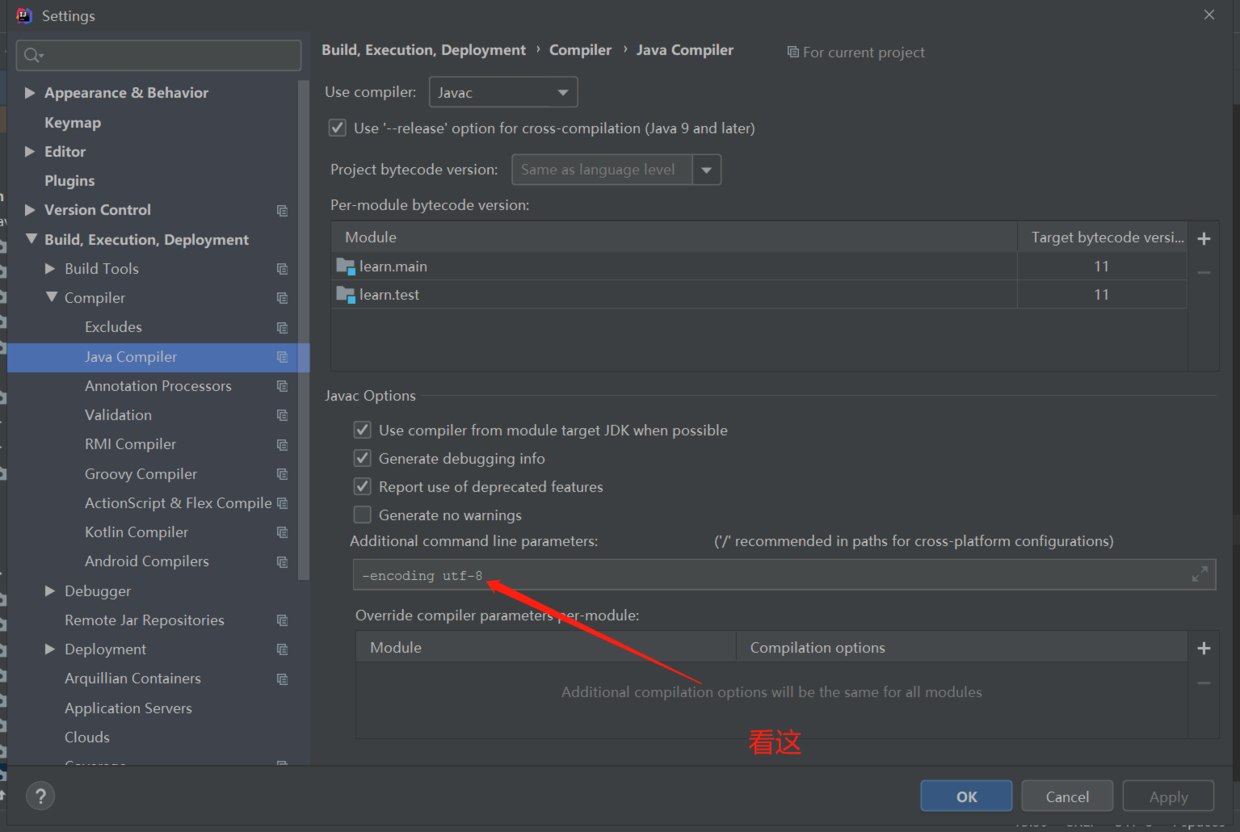Uncheck Generate debugging info
Viewport: 1240px width, 832px height.
pyautogui.click(x=362, y=458)
